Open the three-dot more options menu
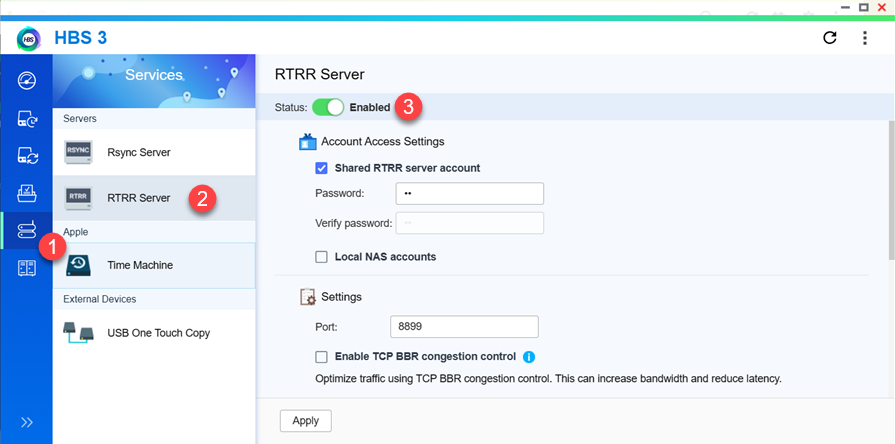 pyautogui.click(x=865, y=38)
